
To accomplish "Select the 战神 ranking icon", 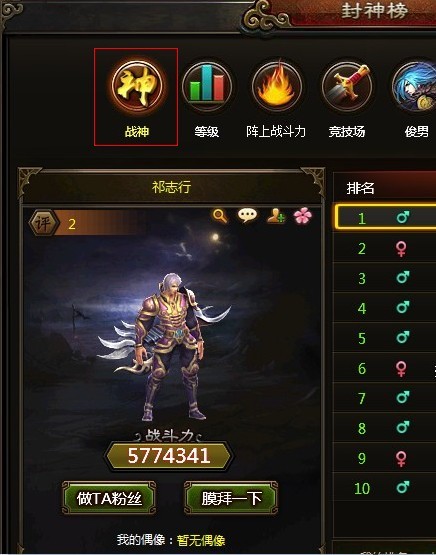I will [x=137, y=86].
